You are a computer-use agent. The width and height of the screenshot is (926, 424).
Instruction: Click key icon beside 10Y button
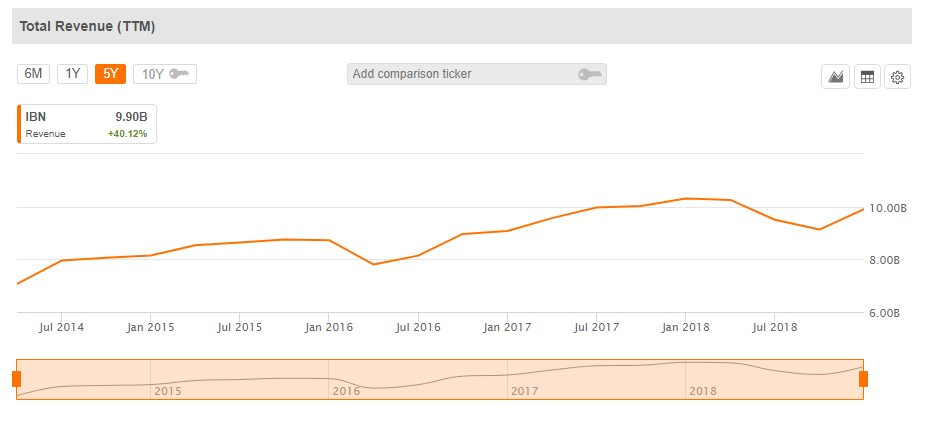[x=180, y=74]
